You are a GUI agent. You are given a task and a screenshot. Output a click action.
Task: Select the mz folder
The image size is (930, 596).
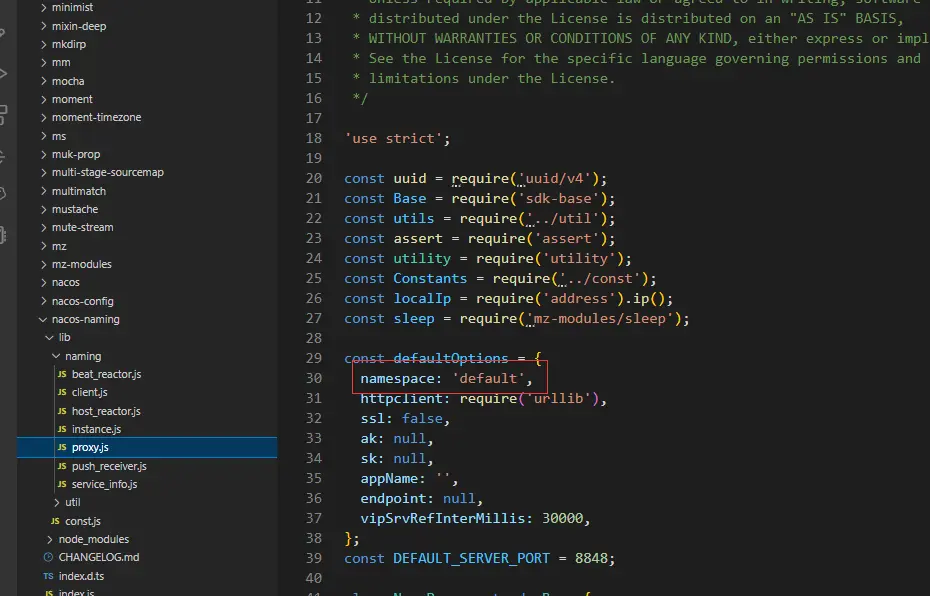tap(59, 246)
